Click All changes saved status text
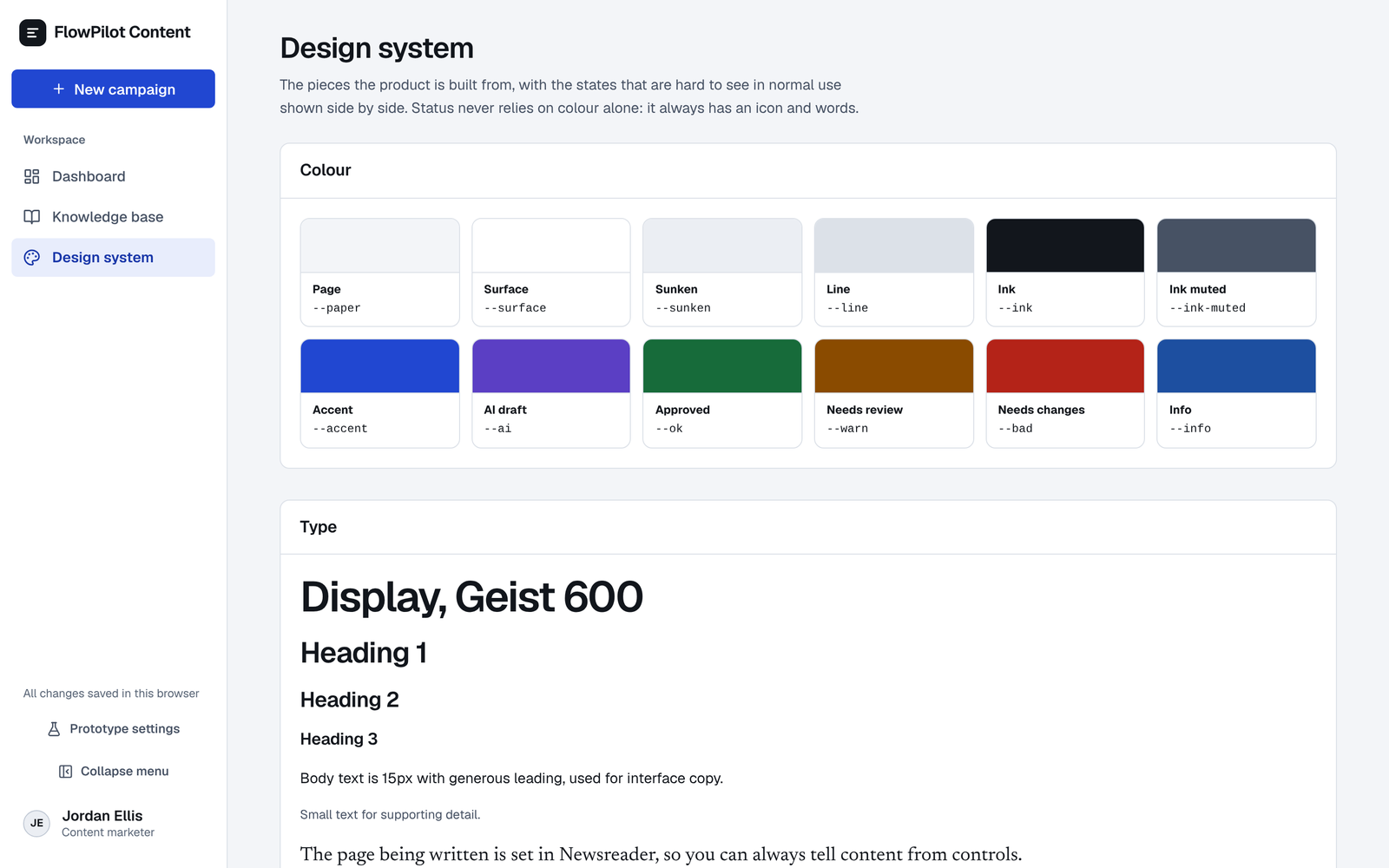This screenshot has height=868, width=1389. [111, 694]
